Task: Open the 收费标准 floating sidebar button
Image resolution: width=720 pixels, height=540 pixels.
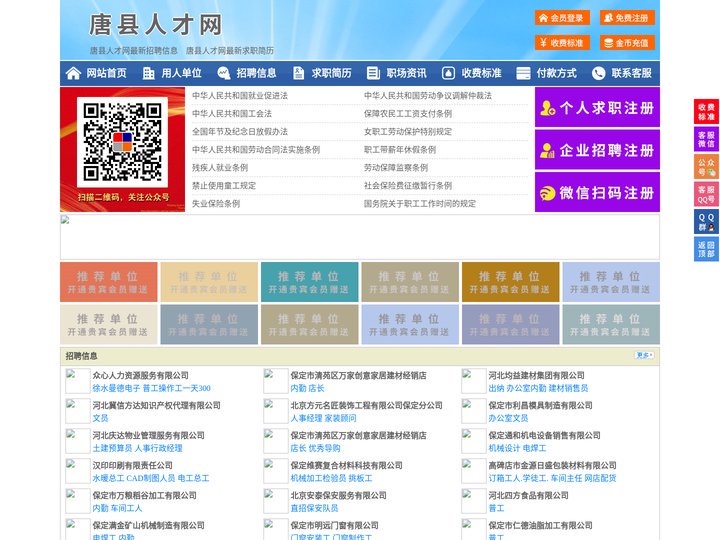Action: [x=706, y=112]
